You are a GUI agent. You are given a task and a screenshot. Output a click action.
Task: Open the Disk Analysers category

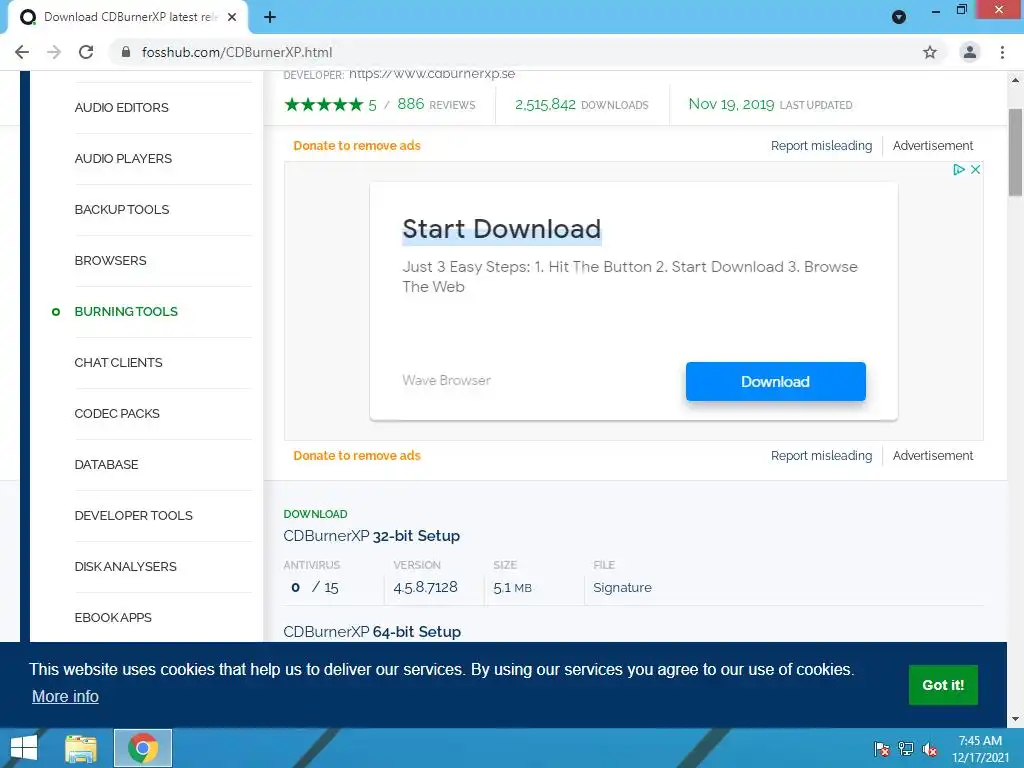coord(125,566)
